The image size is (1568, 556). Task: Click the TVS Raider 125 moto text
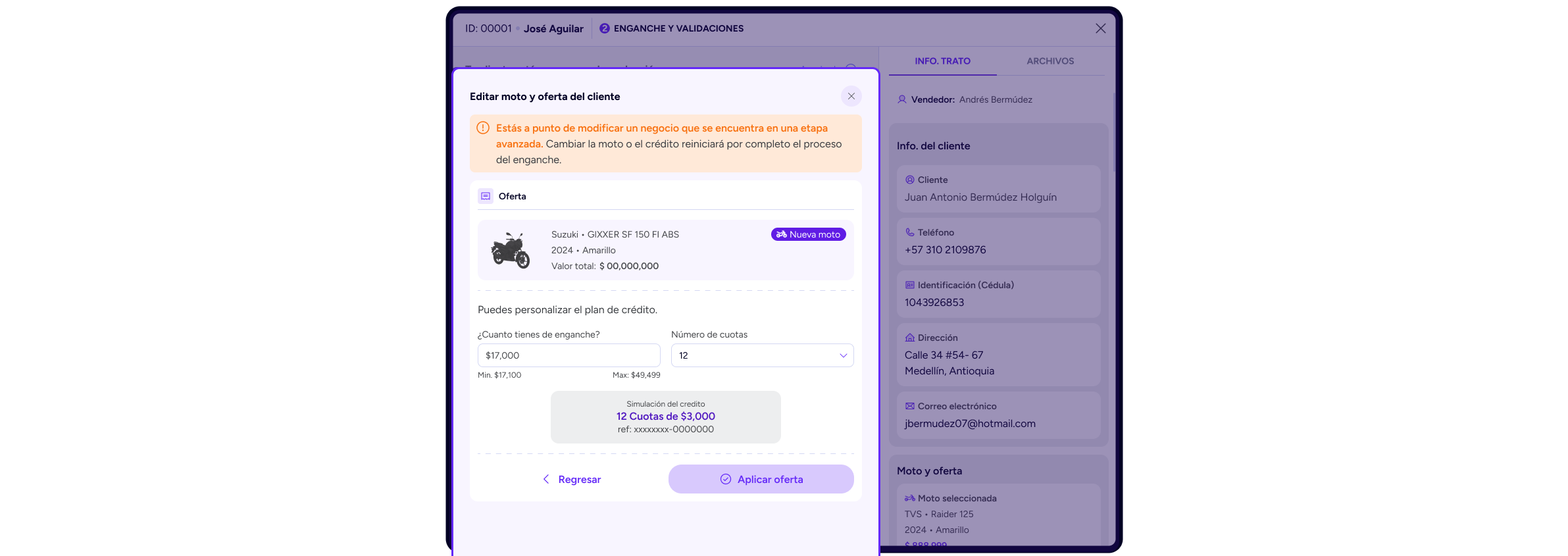point(939,514)
